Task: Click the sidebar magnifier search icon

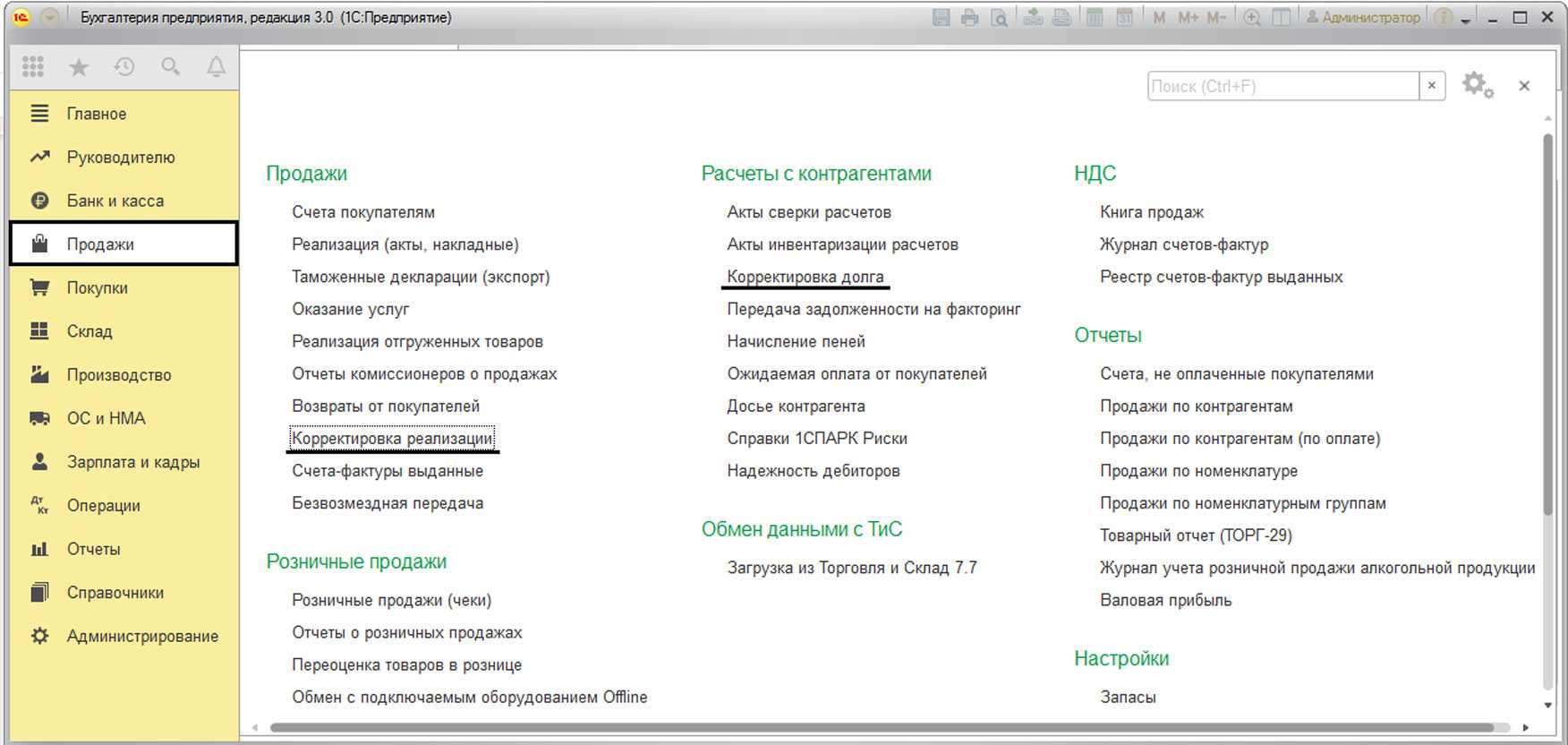Action: coord(170,67)
